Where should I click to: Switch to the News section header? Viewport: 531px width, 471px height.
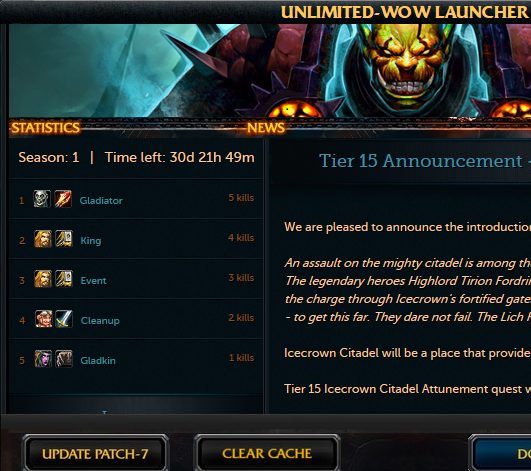tap(266, 128)
